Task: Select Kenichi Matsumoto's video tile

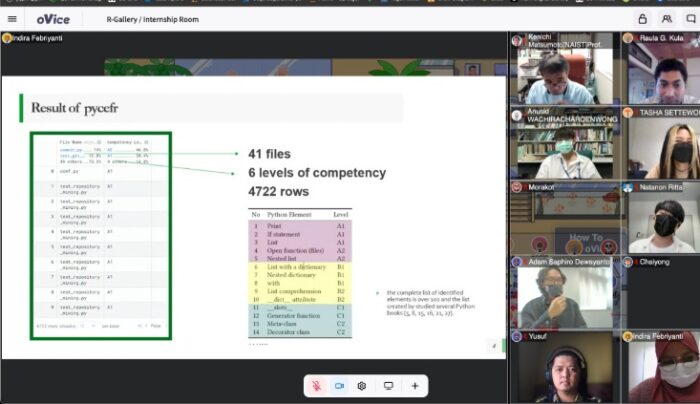Action: click(564, 68)
